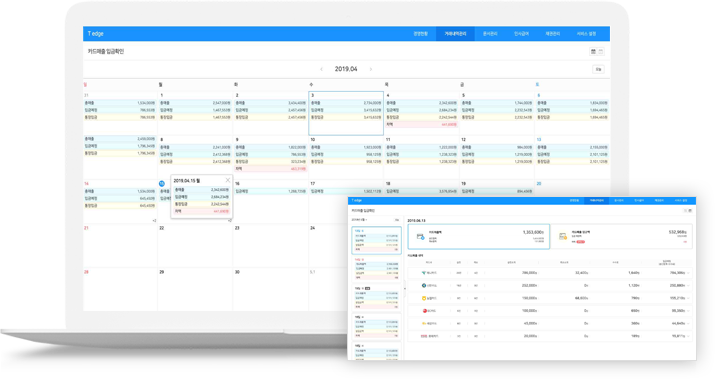Open the 인사급여 tab
715x379 pixels.
521,34
